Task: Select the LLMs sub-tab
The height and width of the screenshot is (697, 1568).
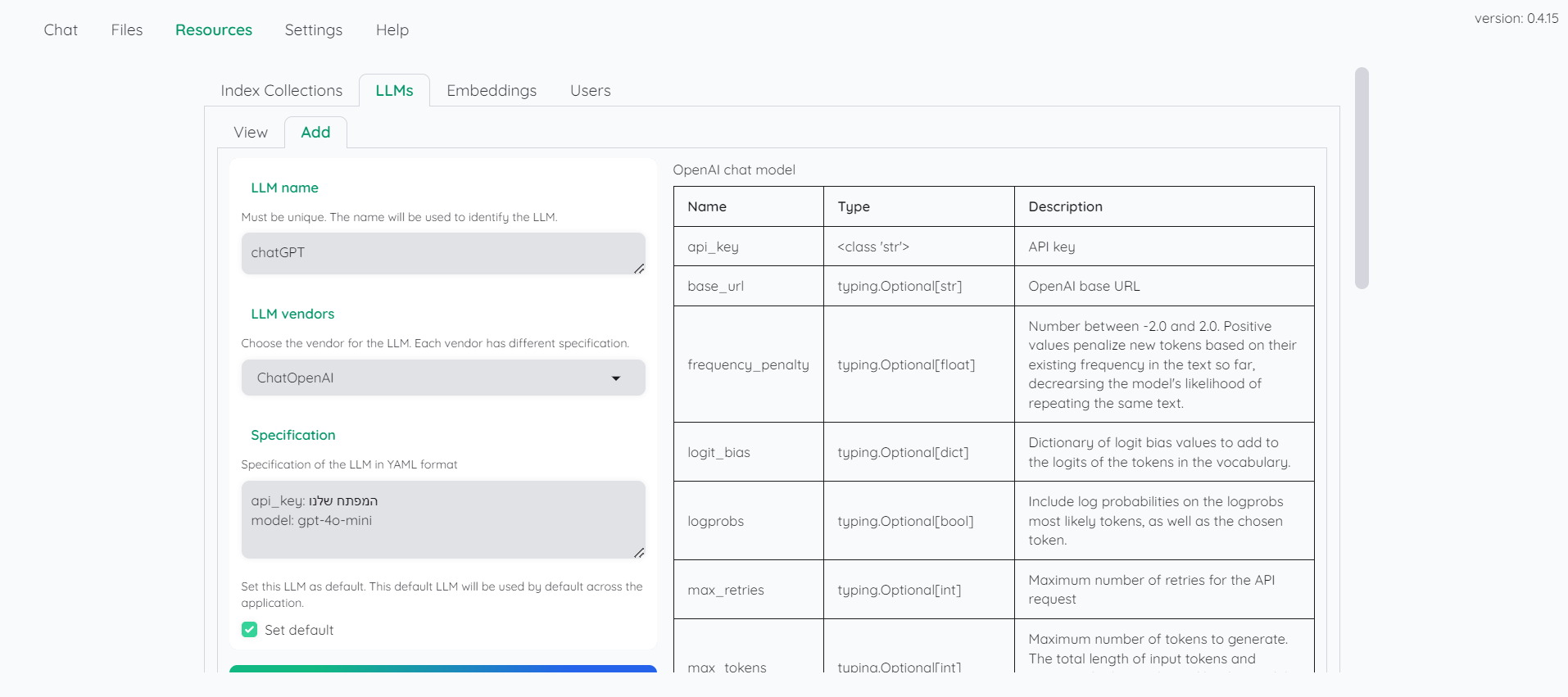Action: [394, 91]
